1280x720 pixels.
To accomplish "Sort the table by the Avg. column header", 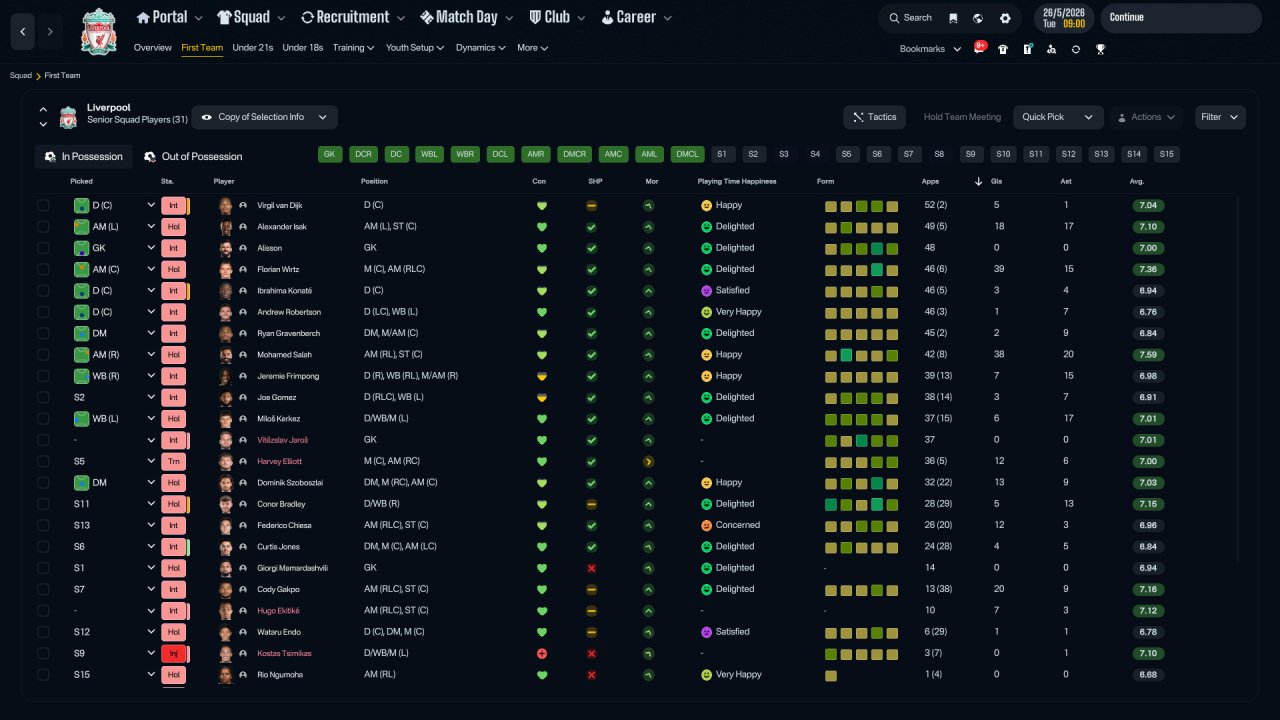I will [x=1137, y=181].
